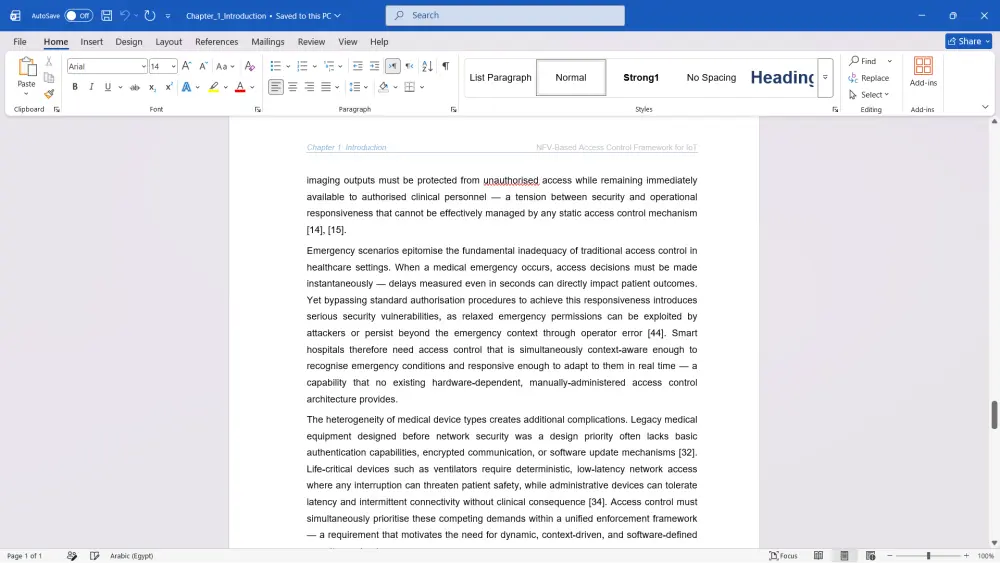The image size is (1000, 563).
Task: Switch to the References tab
Action: pos(216,41)
